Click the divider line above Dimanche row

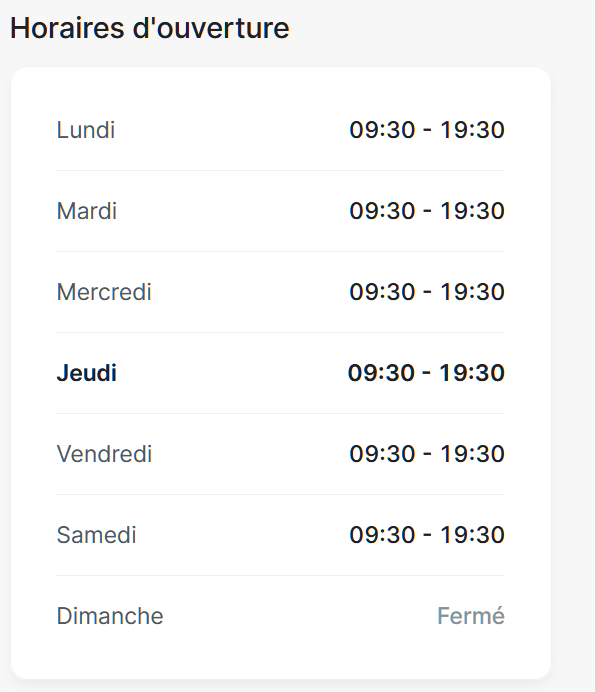click(x=280, y=575)
